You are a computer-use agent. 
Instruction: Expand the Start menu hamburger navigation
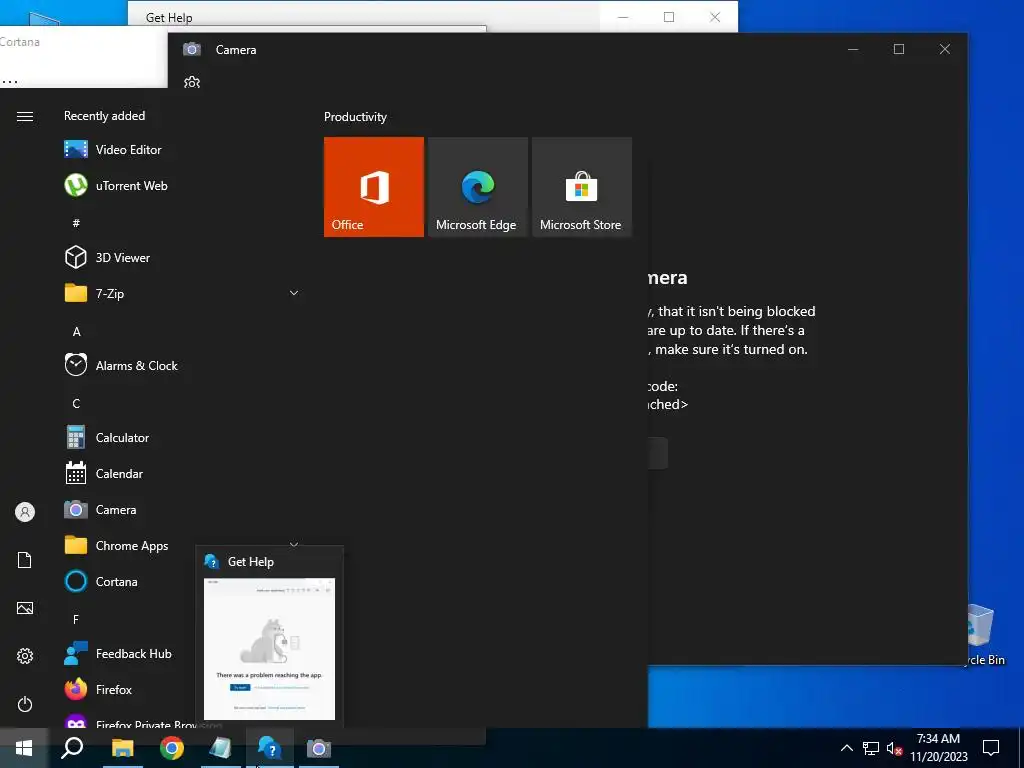(25, 116)
